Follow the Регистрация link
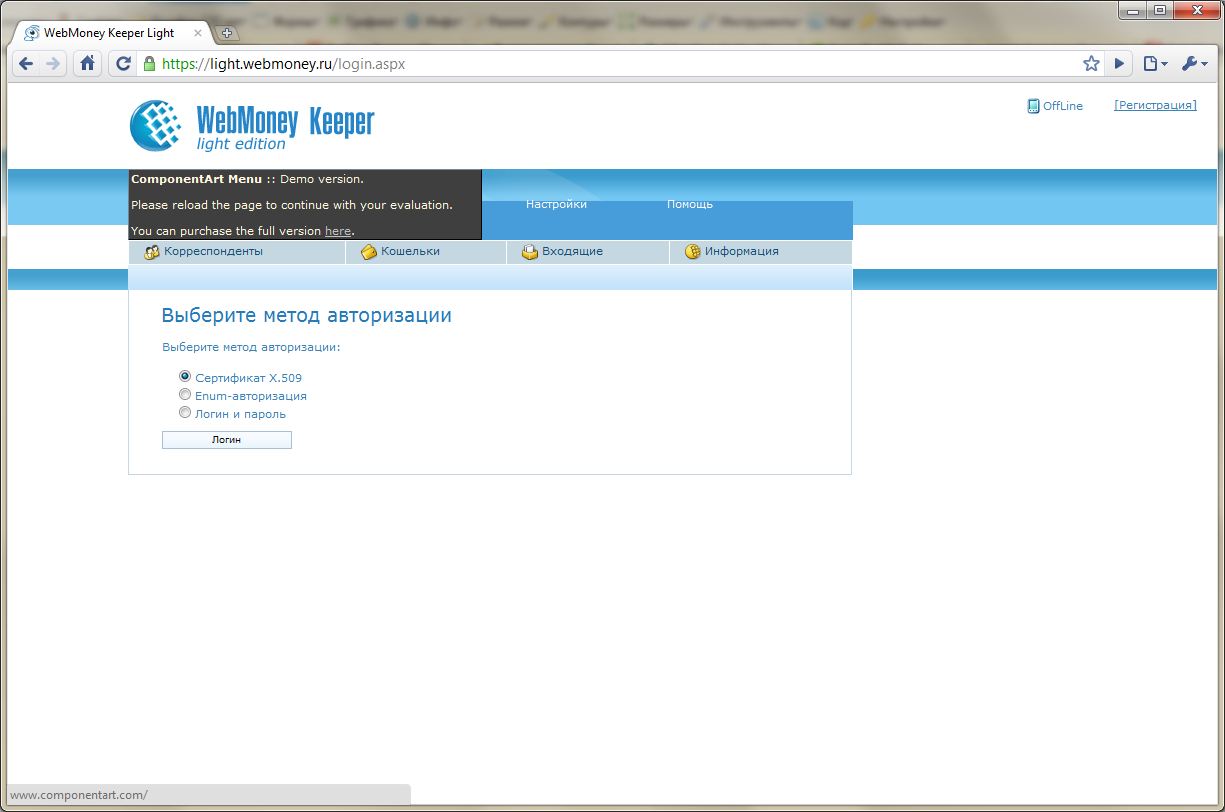1225x812 pixels. tap(1155, 105)
